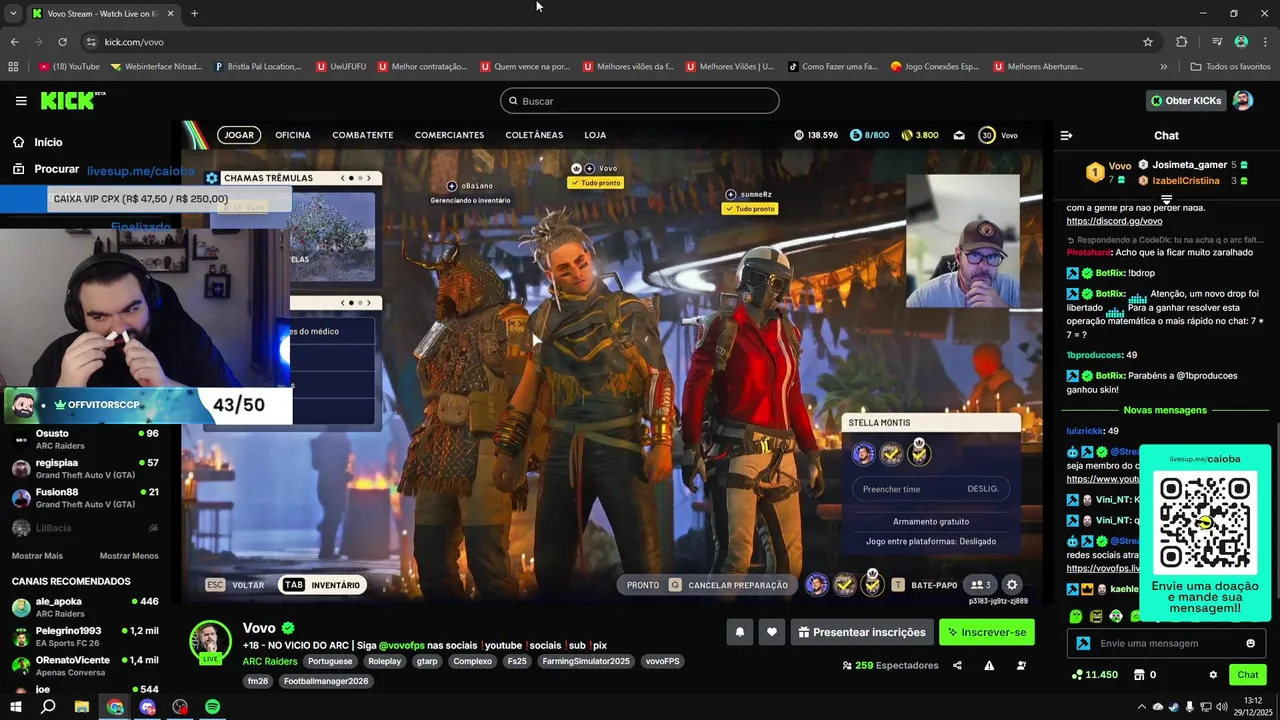Focus the Buscar search field
This screenshot has width=1280, height=720.
pyautogui.click(x=640, y=101)
